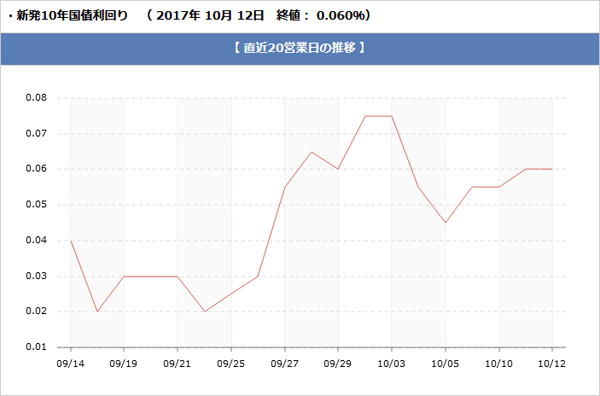Click the 0.08 y-axis value label
The width and height of the screenshot is (600, 396).
tap(36, 98)
